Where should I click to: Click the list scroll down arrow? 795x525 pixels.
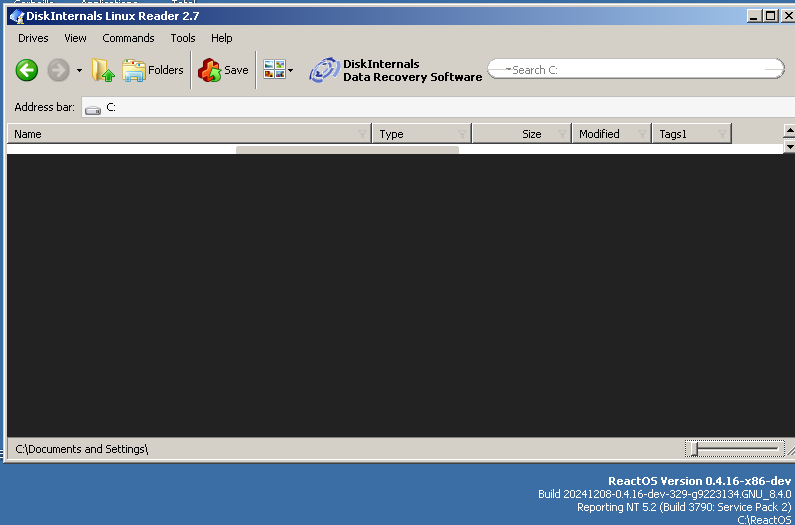click(789, 147)
